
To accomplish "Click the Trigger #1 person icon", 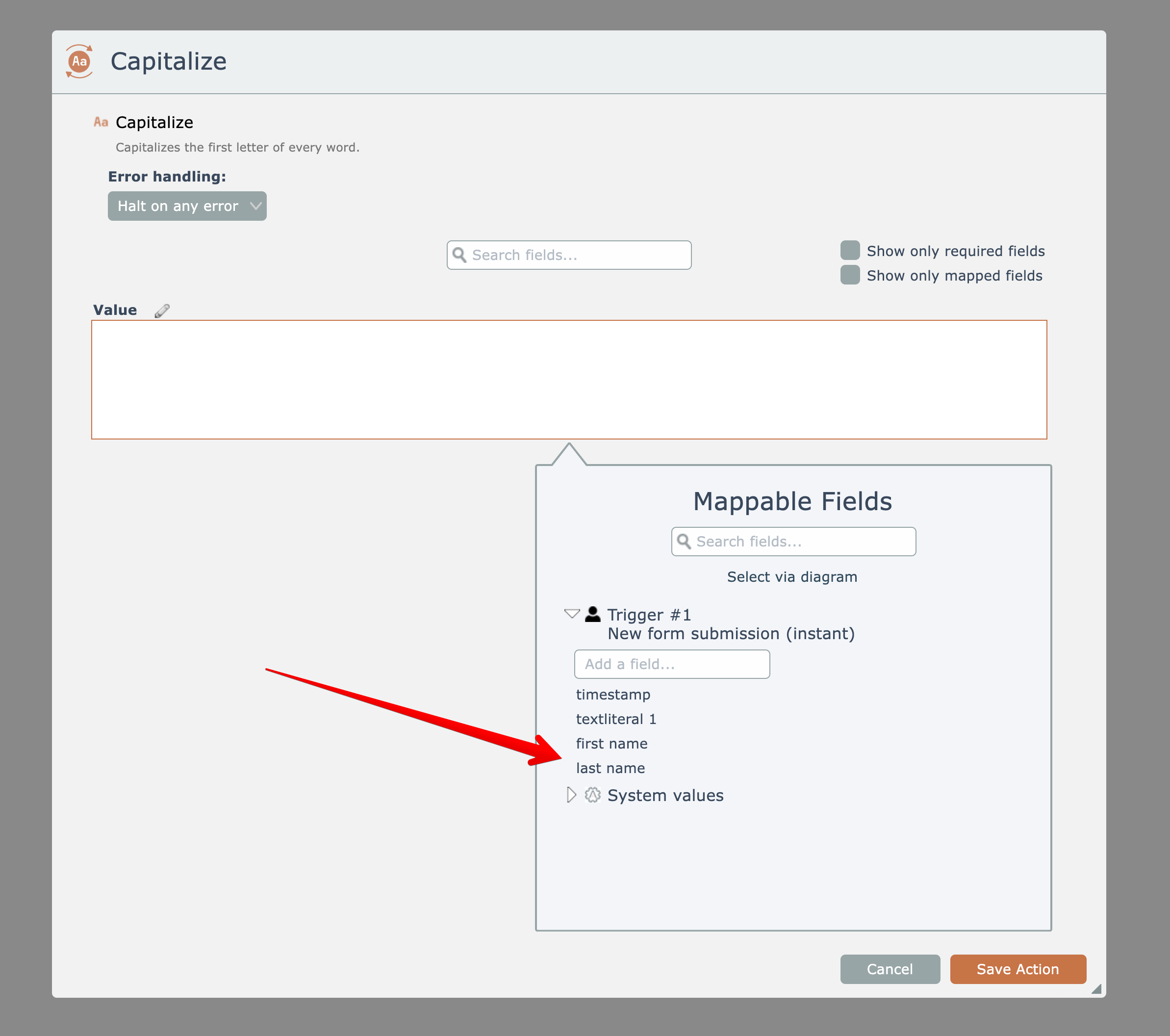I will coord(592,615).
